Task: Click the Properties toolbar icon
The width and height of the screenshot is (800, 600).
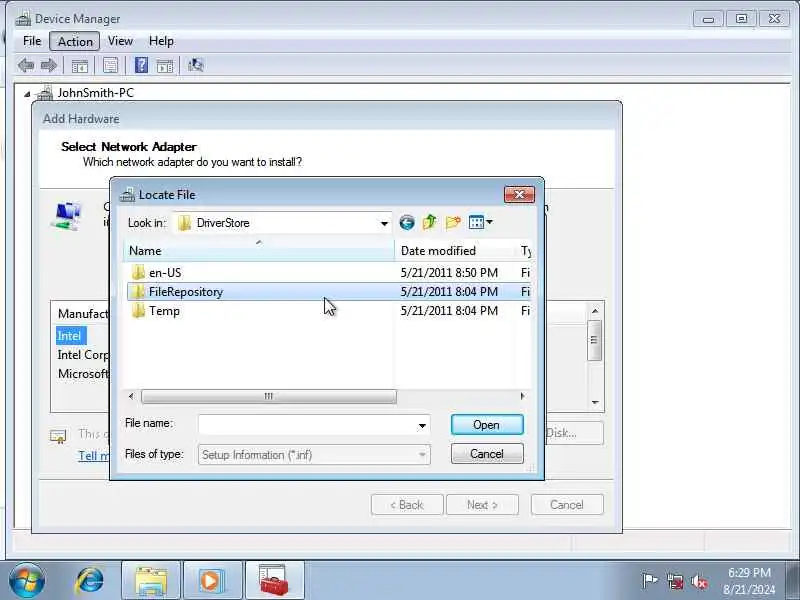Action: (x=110, y=65)
